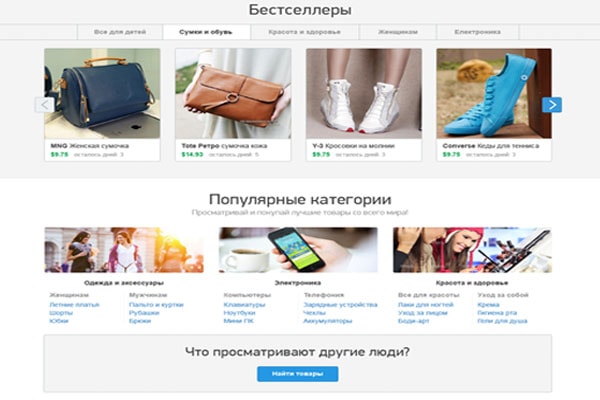This screenshot has width=600, height=400.
Task: Open the 'Лаки для ногтей' link
Action: coord(426,305)
